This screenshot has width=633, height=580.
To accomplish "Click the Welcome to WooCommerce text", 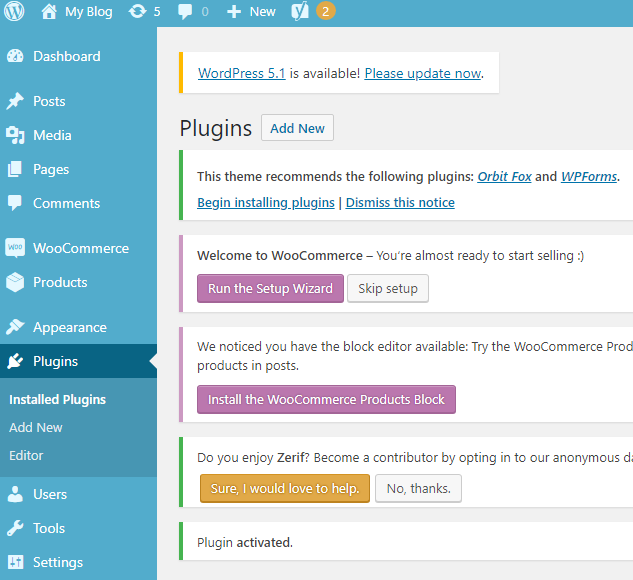I will [x=280, y=255].
